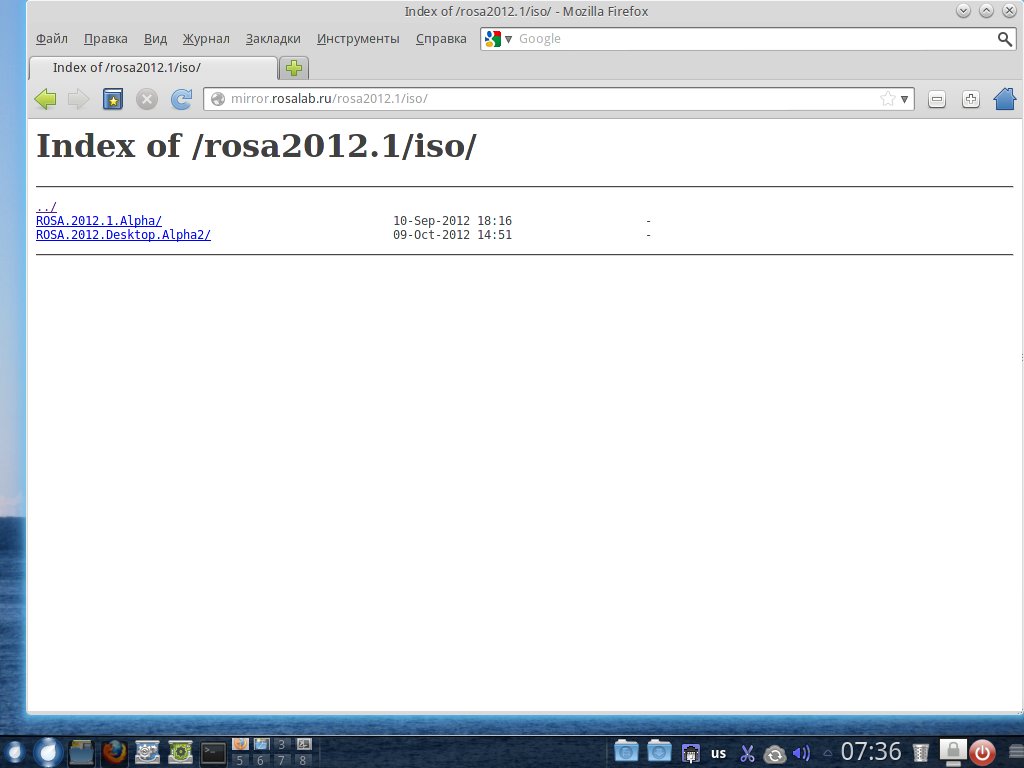The height and width of the screenshot is (768, 1024).
Task: Expand the URL bar history dropdown arrow
Action: pos(904,99)
